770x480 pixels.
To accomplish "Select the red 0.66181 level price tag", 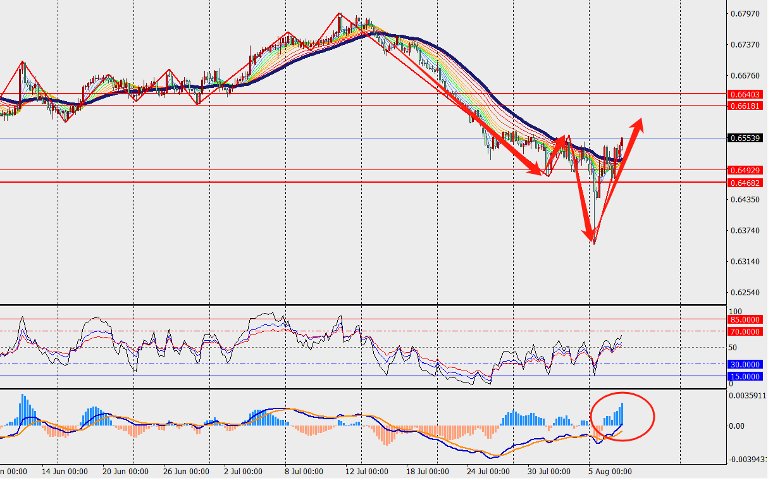I will [745, 106].
